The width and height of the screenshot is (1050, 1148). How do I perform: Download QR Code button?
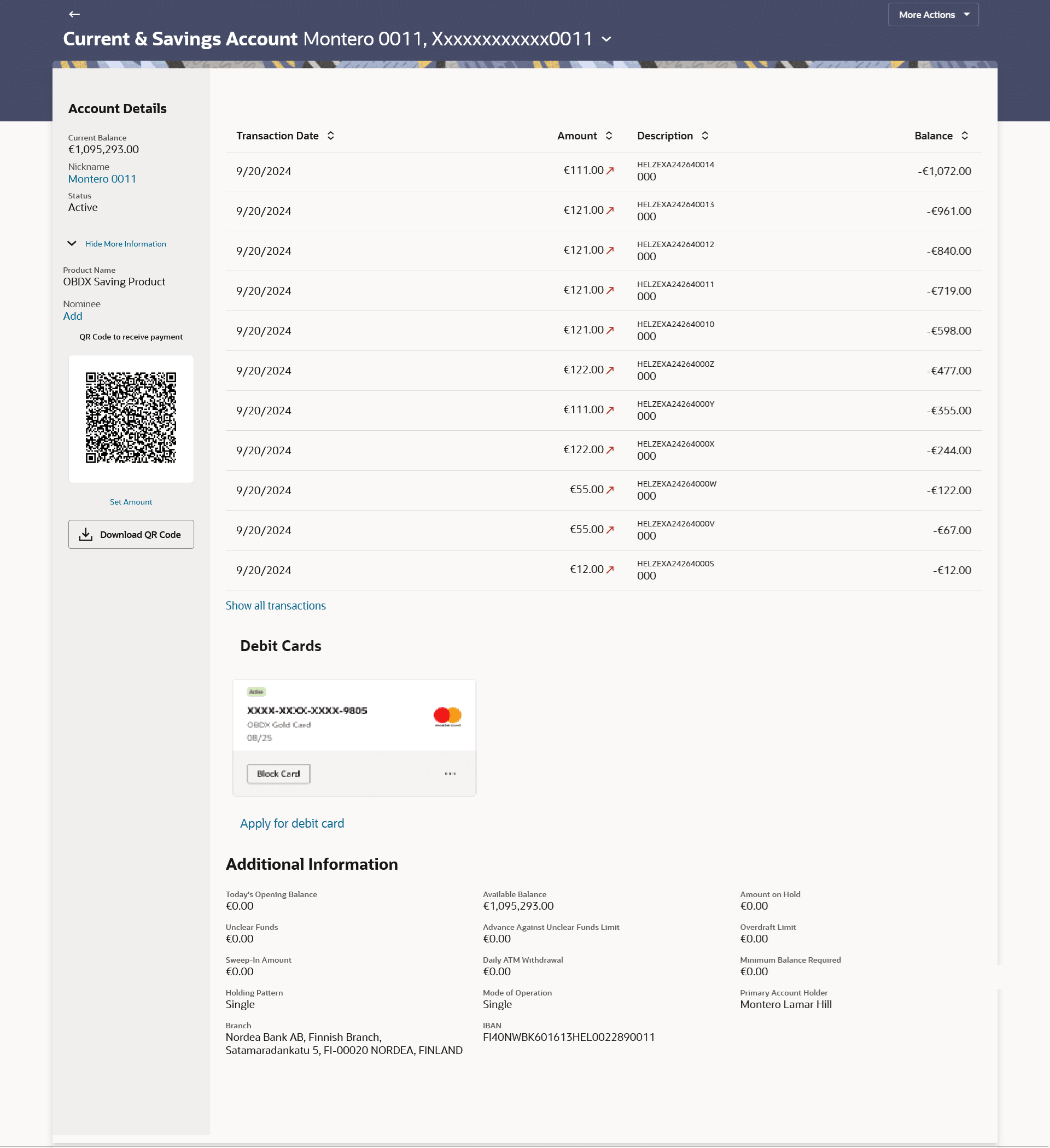[x=131, y=534]
